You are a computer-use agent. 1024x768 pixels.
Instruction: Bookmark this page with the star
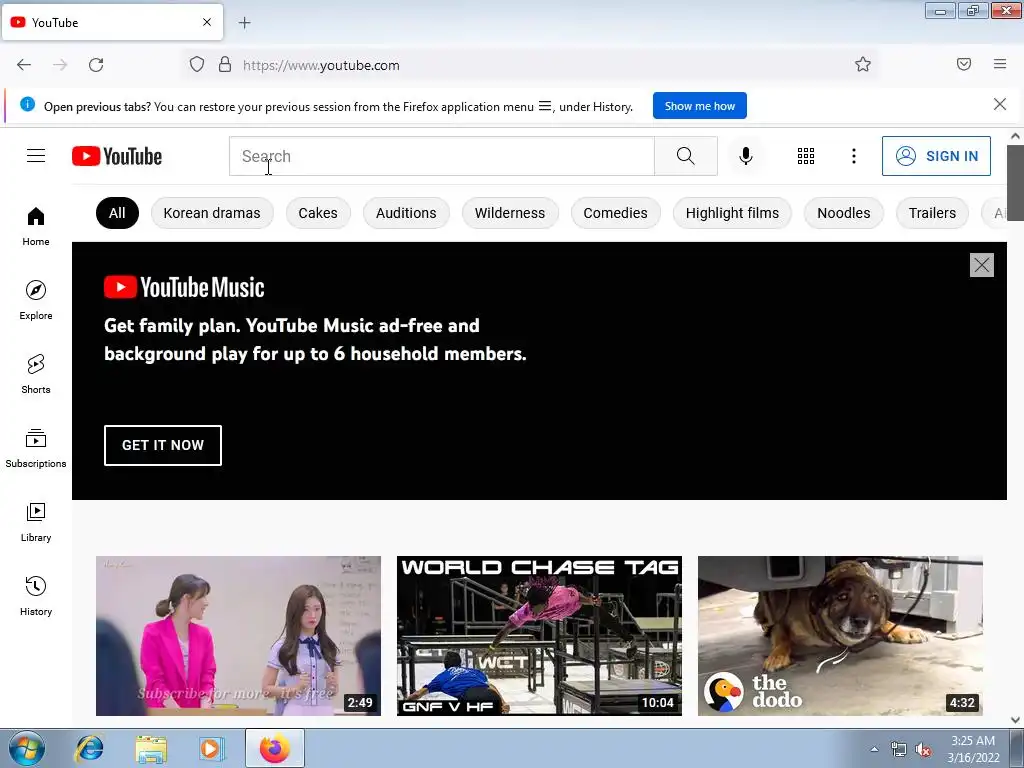[x=863, y=64]
